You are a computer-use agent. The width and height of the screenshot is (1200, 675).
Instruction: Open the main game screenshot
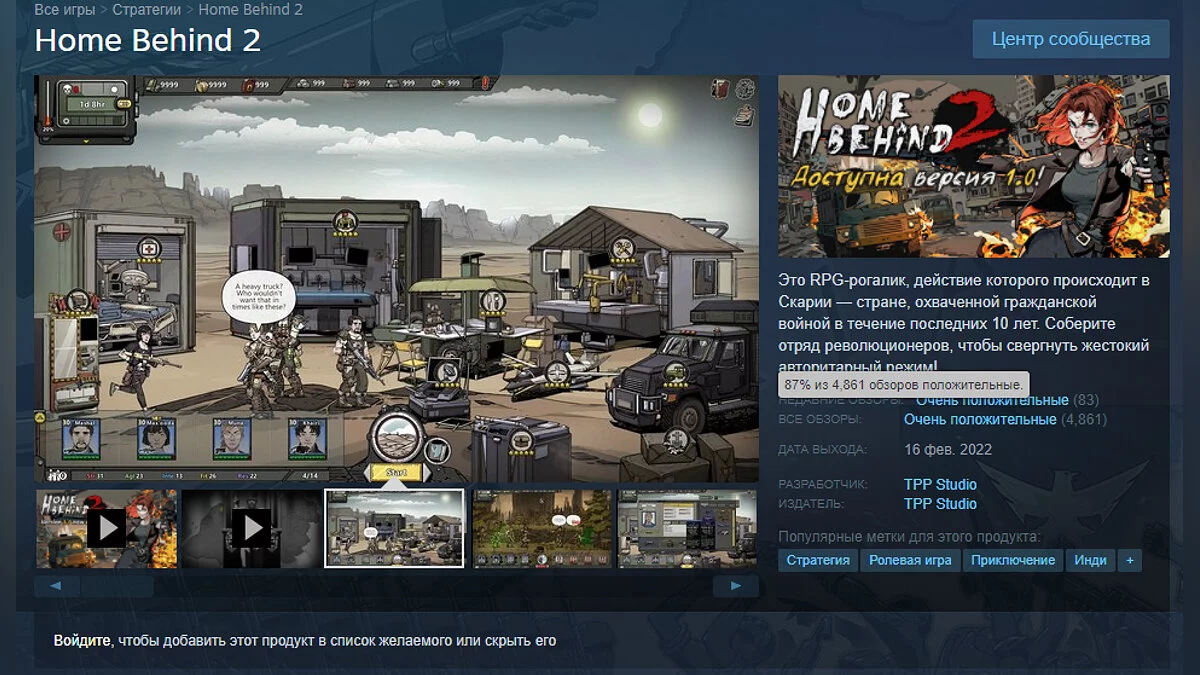click(397, 279)
